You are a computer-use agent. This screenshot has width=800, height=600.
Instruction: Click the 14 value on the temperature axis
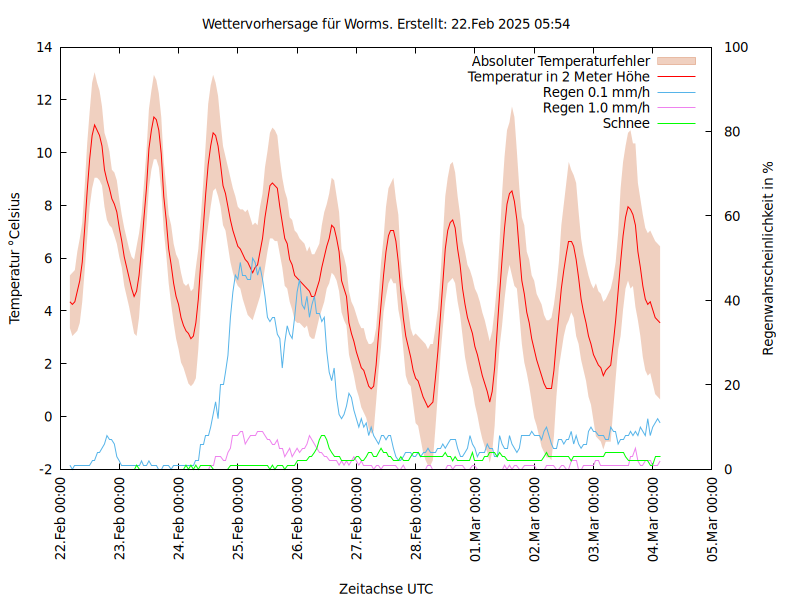tap(44, 47)
